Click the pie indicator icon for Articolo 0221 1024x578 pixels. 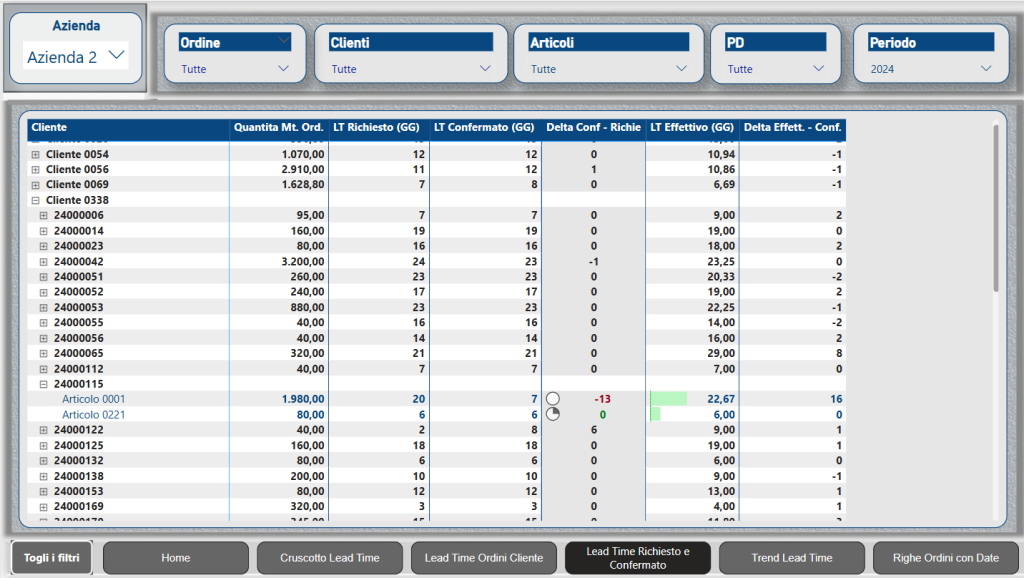pos(553,414)
